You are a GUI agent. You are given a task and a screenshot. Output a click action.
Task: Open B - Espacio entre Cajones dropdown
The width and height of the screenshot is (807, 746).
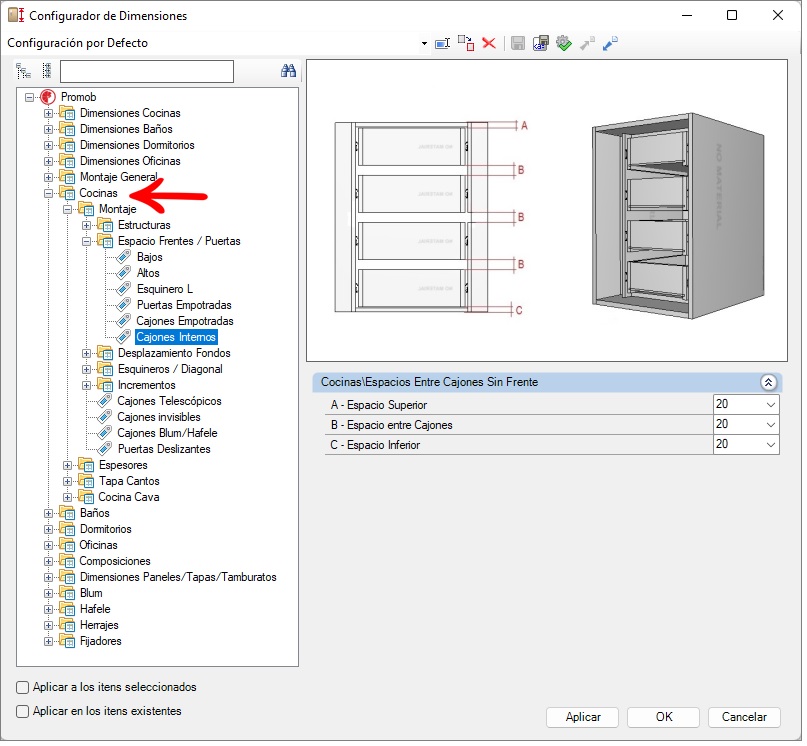[770, 425]
